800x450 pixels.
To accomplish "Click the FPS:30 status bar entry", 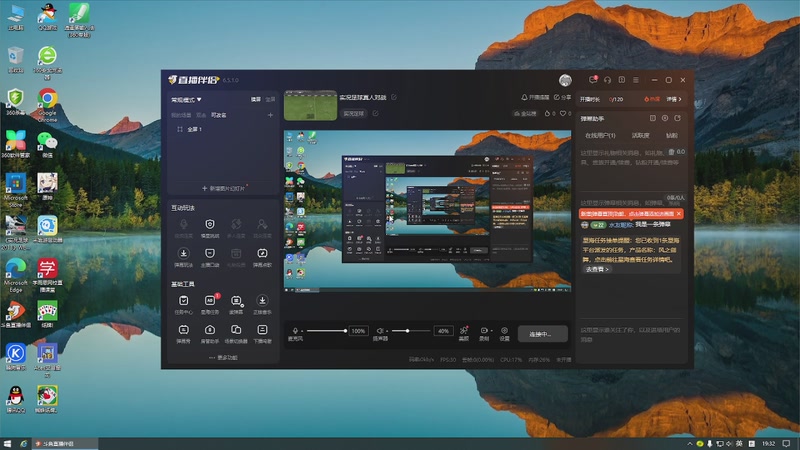I will (448, 360).
